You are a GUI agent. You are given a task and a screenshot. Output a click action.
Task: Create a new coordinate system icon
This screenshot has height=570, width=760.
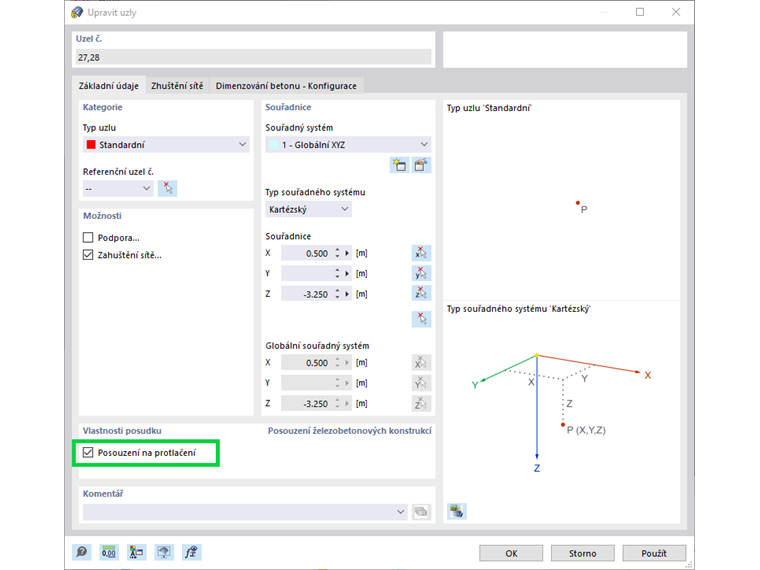click(x=399, y=165)
